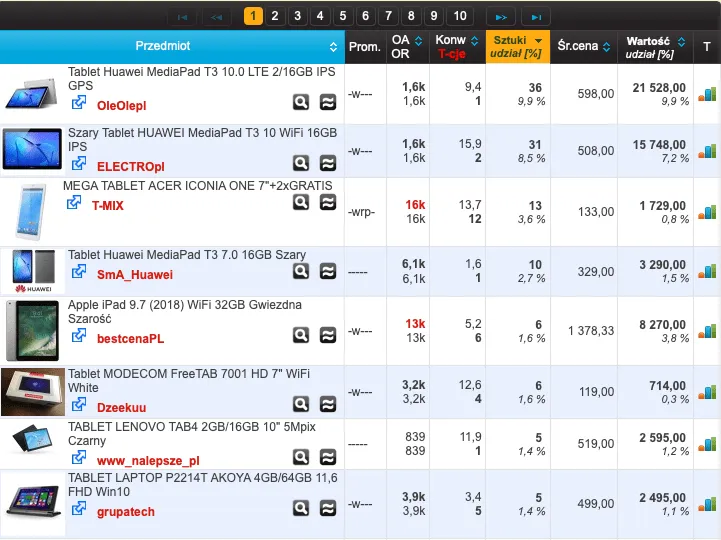Open the external link icon next to SmA_Huawei

79,271
